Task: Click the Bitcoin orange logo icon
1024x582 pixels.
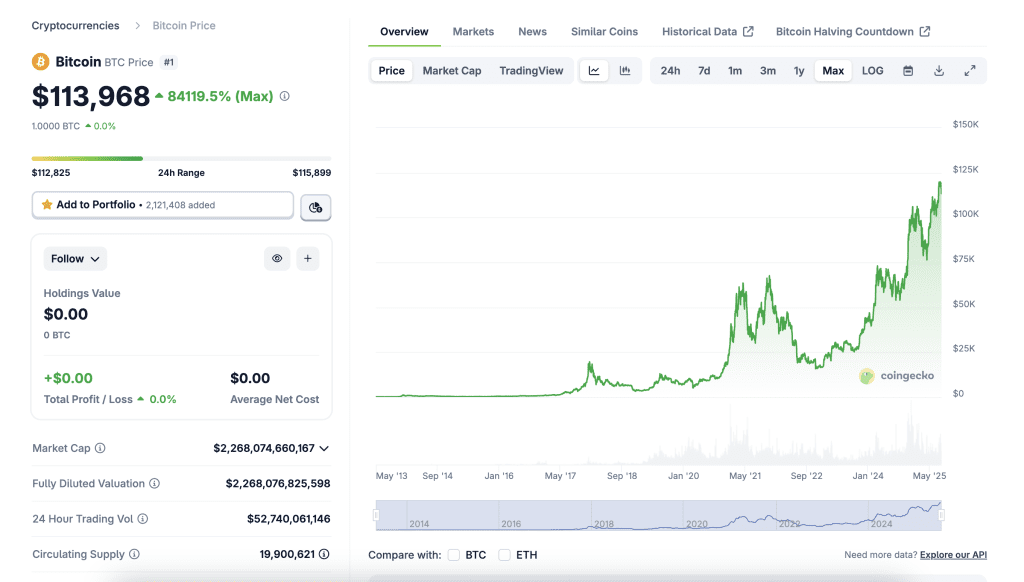Action: point(40,61)
